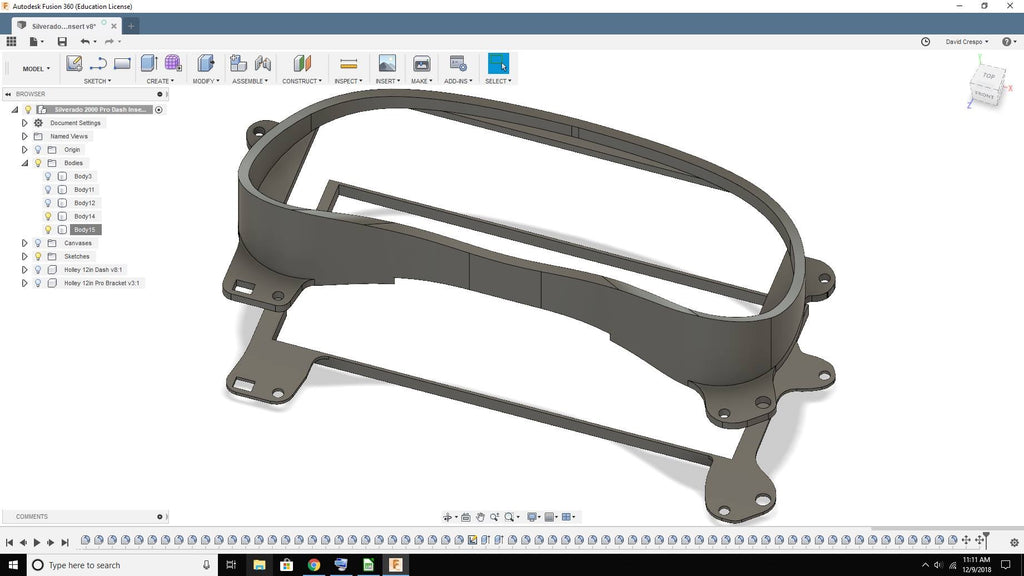Collapse the Bodies folder in browser
This screenshot has height=576, width=1024.
tap(25, 163)
